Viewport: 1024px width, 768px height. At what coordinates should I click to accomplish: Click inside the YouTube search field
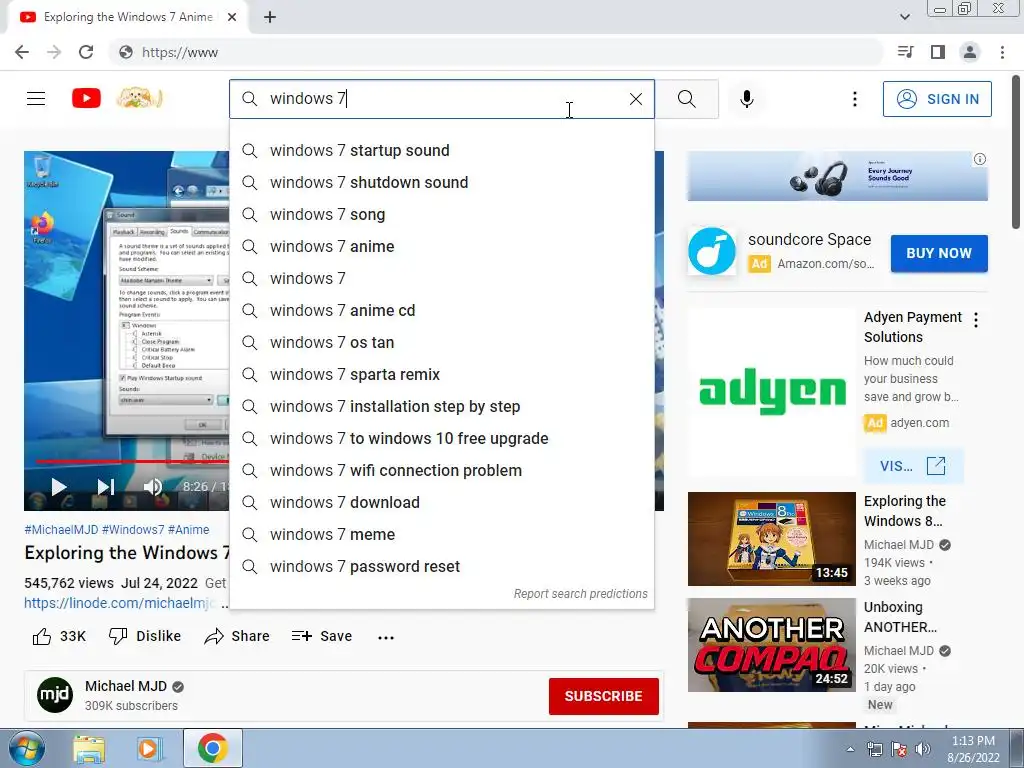[x=441, y=99]
